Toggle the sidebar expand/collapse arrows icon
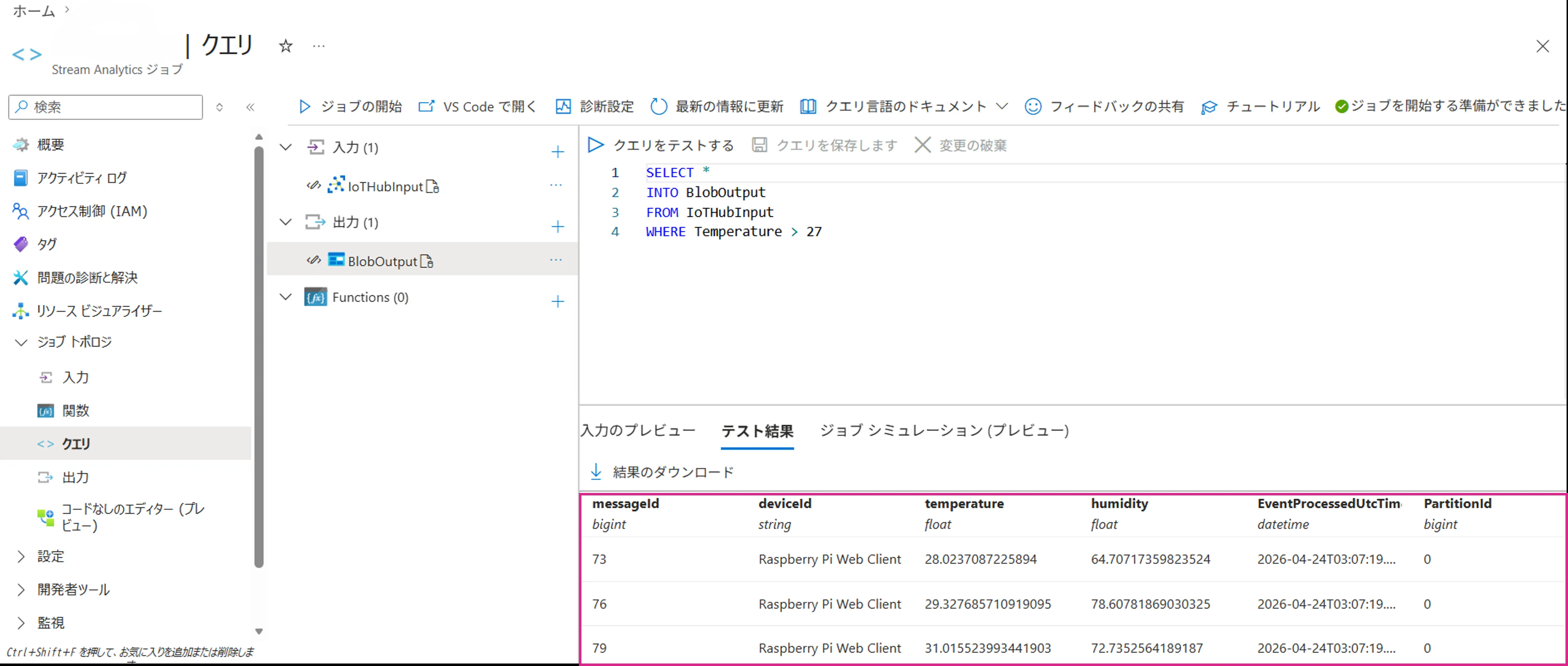This screenshot has width=1568, height=666. 219,107
